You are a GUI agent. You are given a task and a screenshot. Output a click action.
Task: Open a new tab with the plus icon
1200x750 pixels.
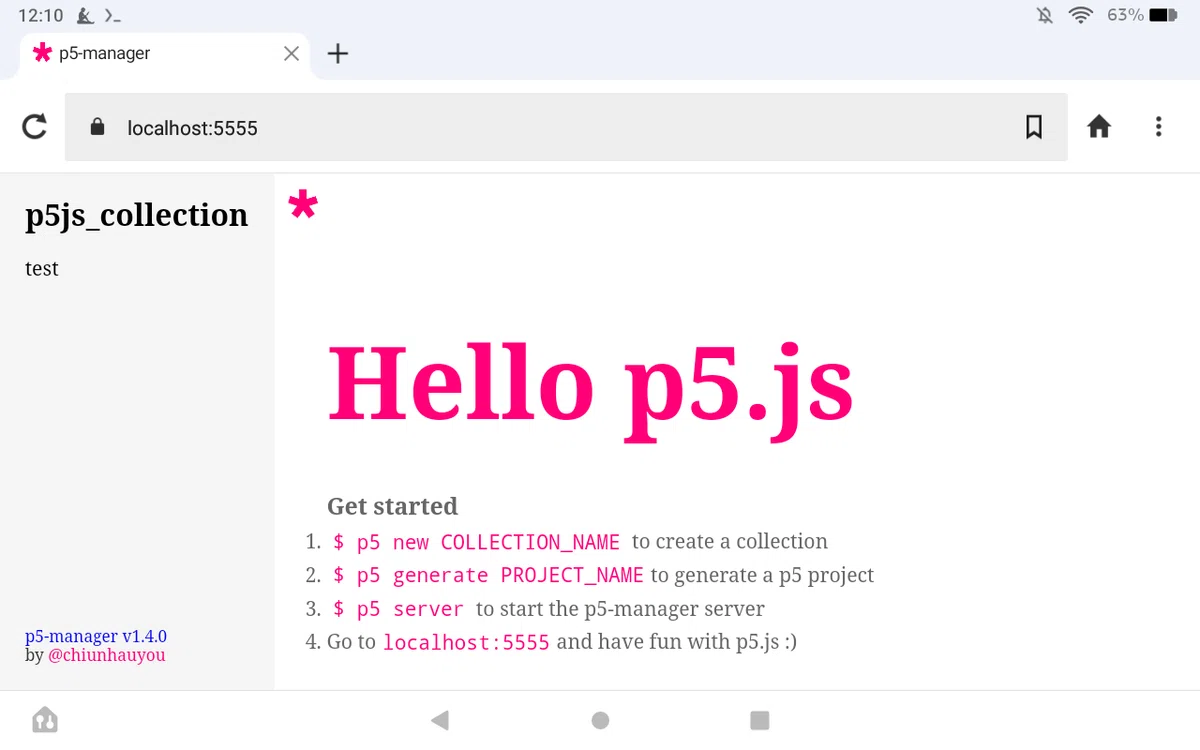[338, 54]
